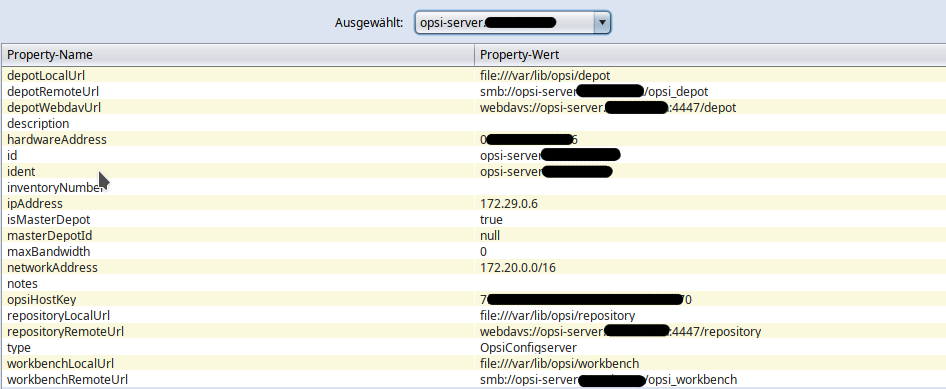Select the type property name
Screen dimensions: 946x389
tap(19, 347)
